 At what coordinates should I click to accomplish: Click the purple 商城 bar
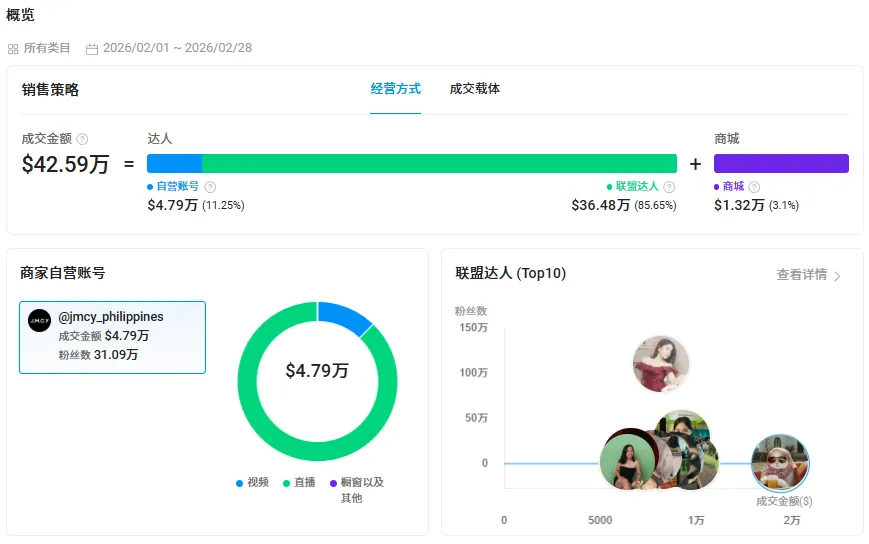(x=781, y=164)
